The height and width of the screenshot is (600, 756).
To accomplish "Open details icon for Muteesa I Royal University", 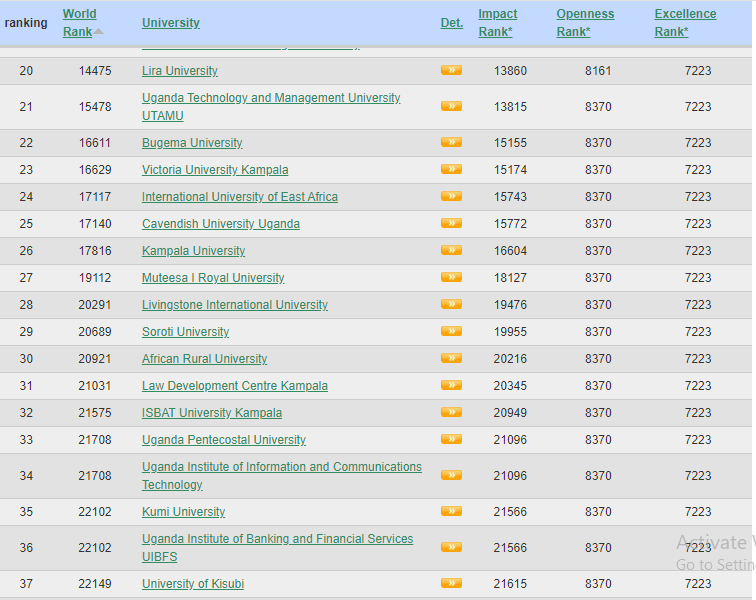I will pyautogui.click(x=451, y=277).
